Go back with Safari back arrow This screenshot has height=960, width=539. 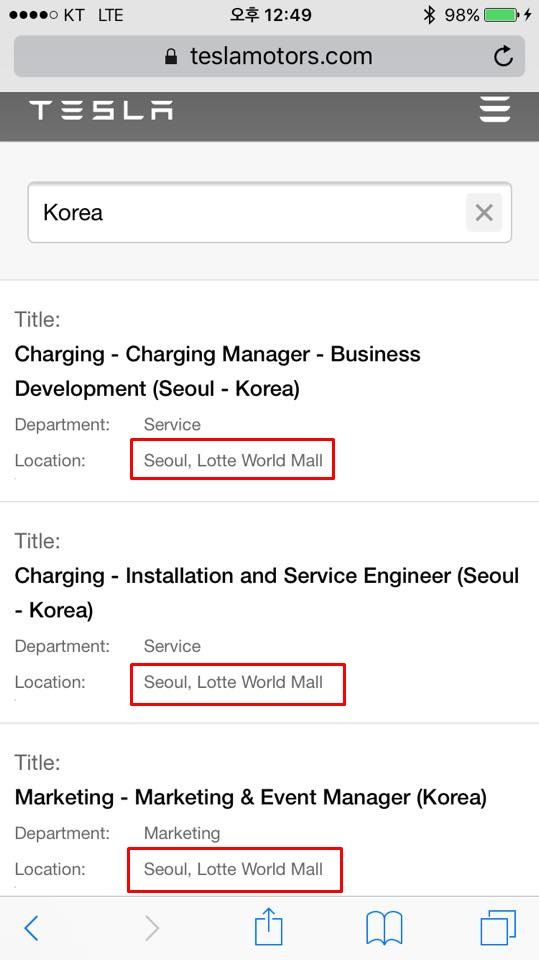pos(31,928)
